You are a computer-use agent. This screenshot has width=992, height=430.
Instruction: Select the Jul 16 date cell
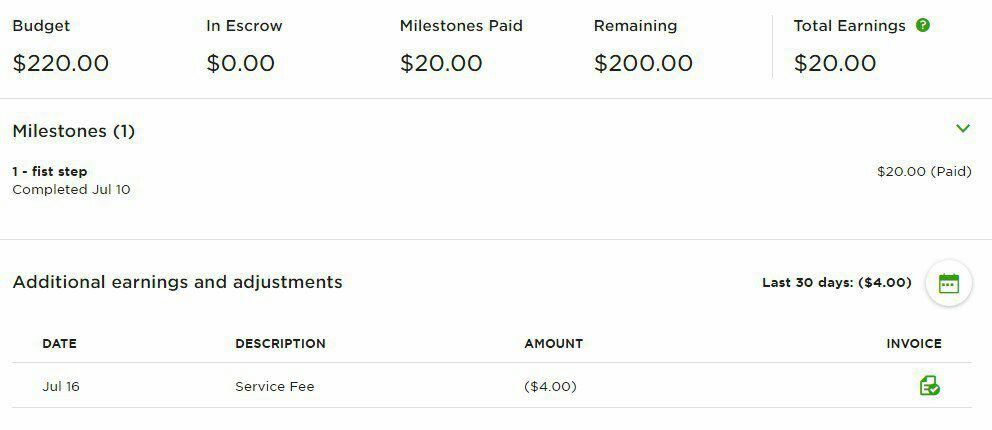coord(61,386)
